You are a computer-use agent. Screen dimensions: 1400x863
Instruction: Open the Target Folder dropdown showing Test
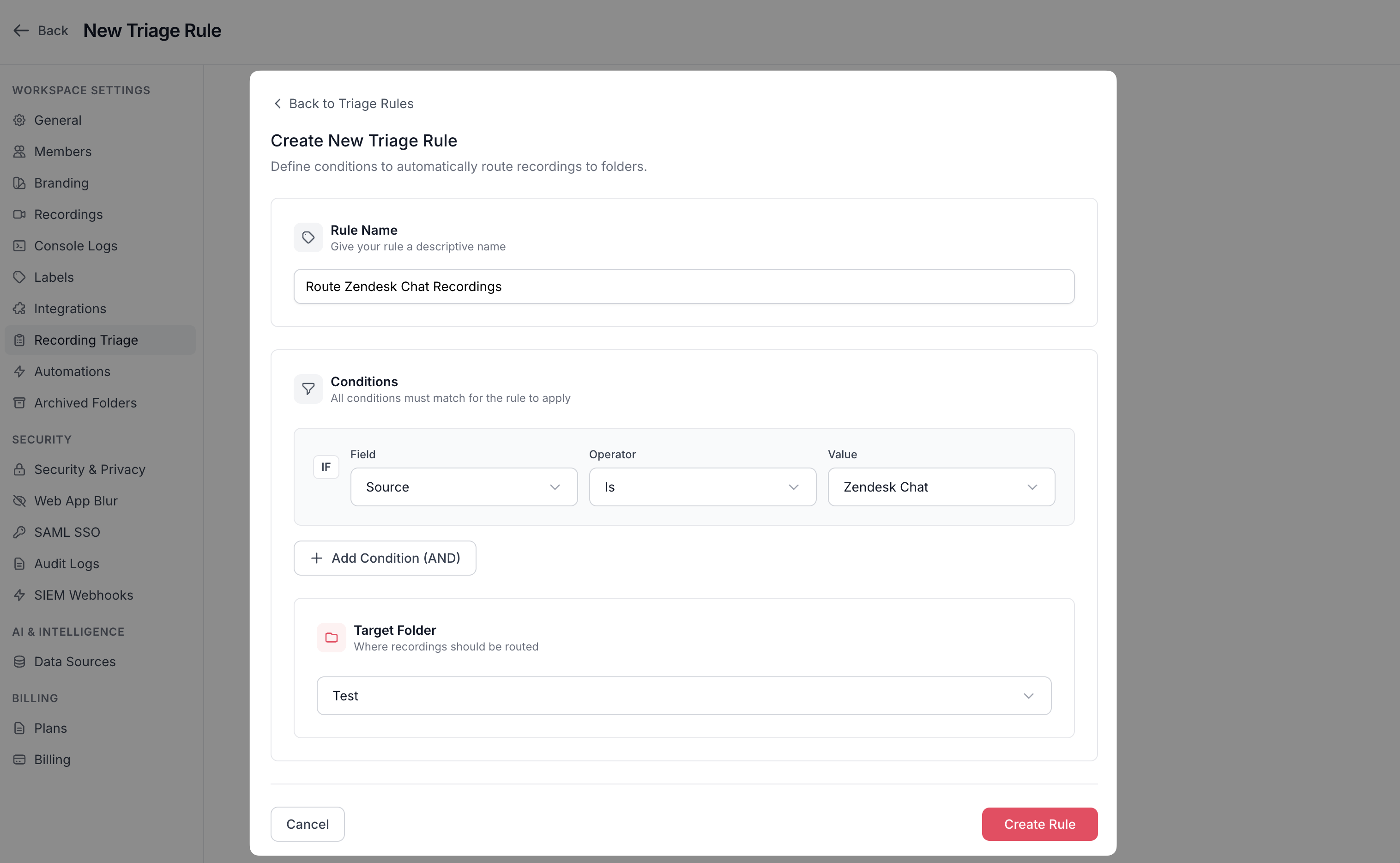click(x=683, y=696)
